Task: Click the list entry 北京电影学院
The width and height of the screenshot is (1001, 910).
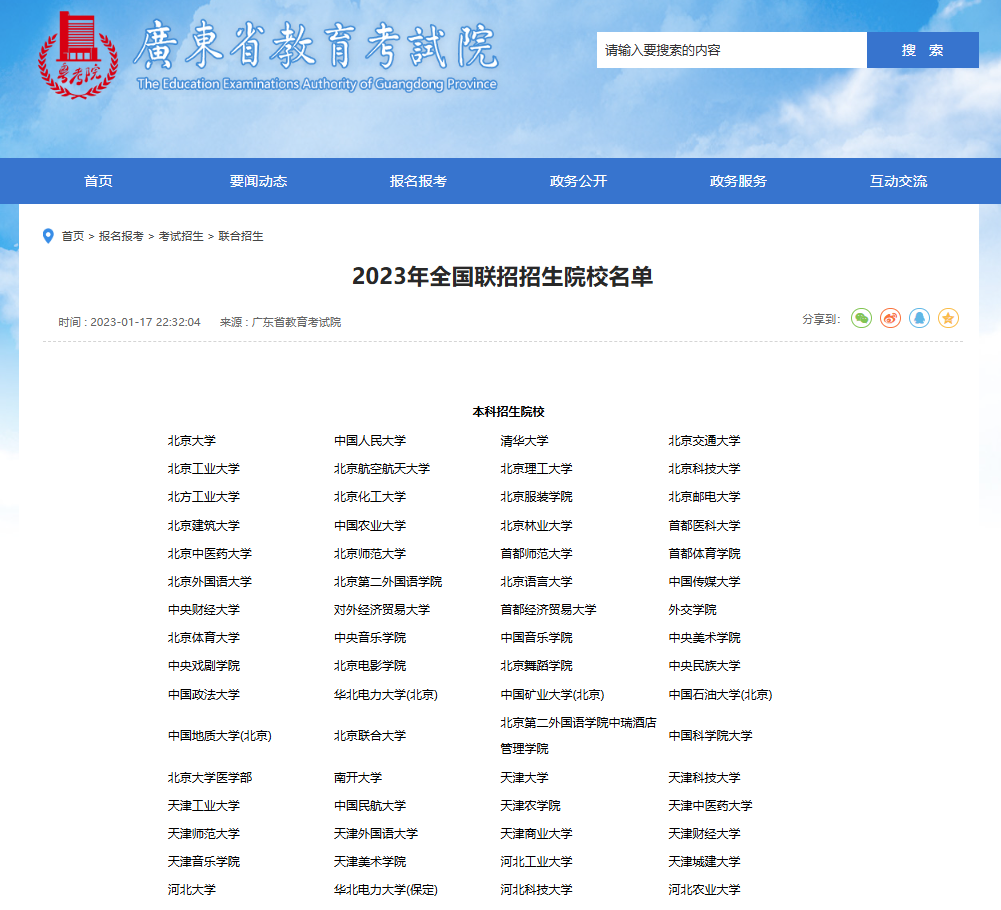Action: pos(370,665)
